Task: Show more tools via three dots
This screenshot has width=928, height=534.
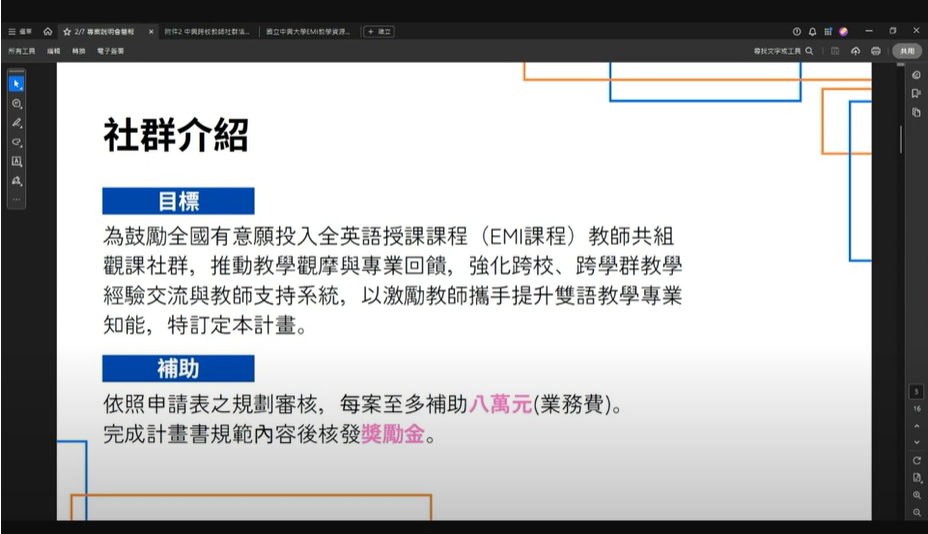Action: coord(17,200)
